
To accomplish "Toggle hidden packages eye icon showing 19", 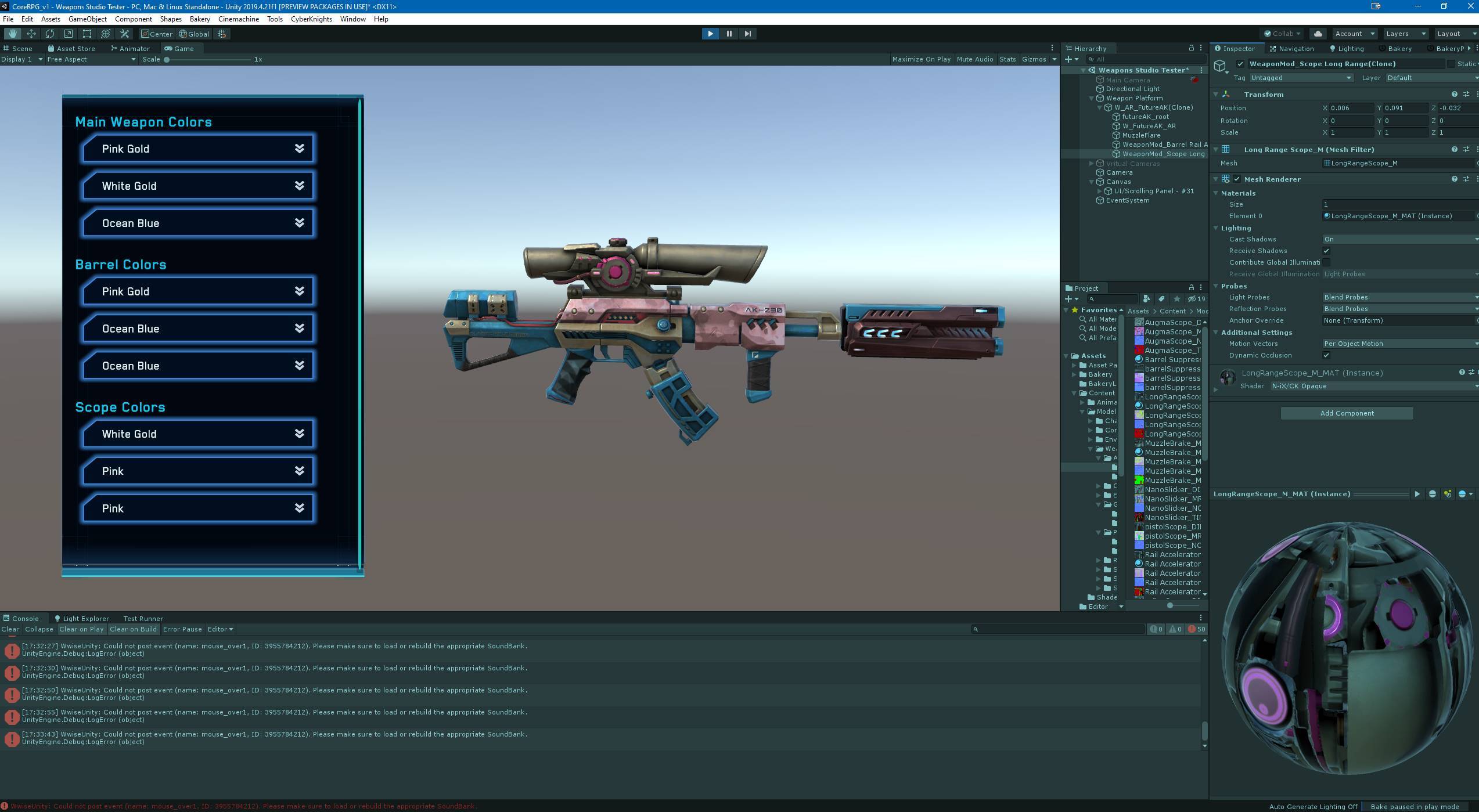I will click(1196, 299).
